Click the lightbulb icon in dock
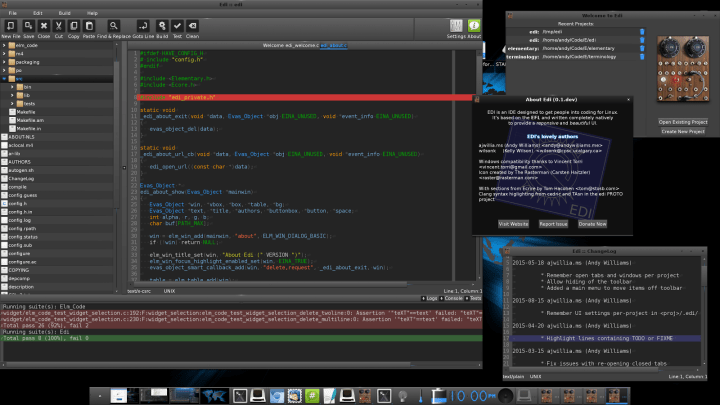 tap(403, 395)
